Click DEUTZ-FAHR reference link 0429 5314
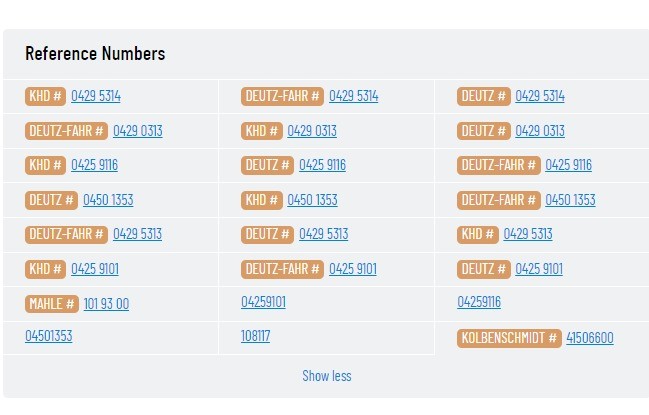 [x=353, y=97]
